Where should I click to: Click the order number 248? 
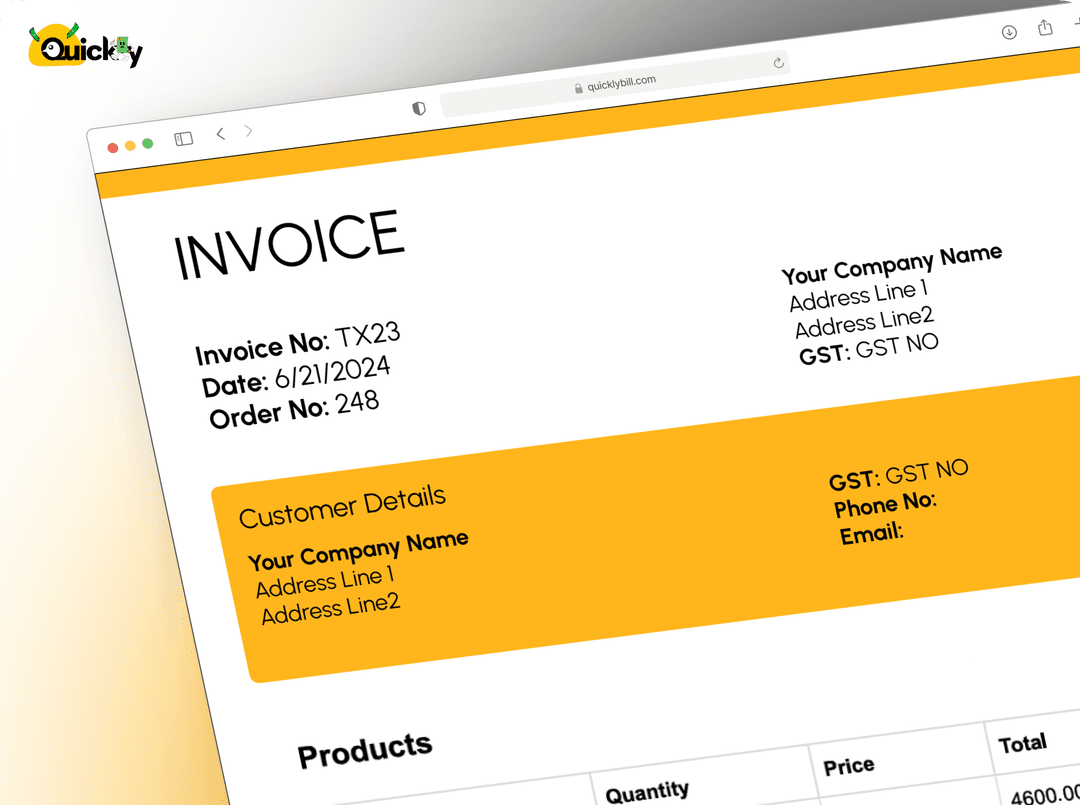(357, 402)
